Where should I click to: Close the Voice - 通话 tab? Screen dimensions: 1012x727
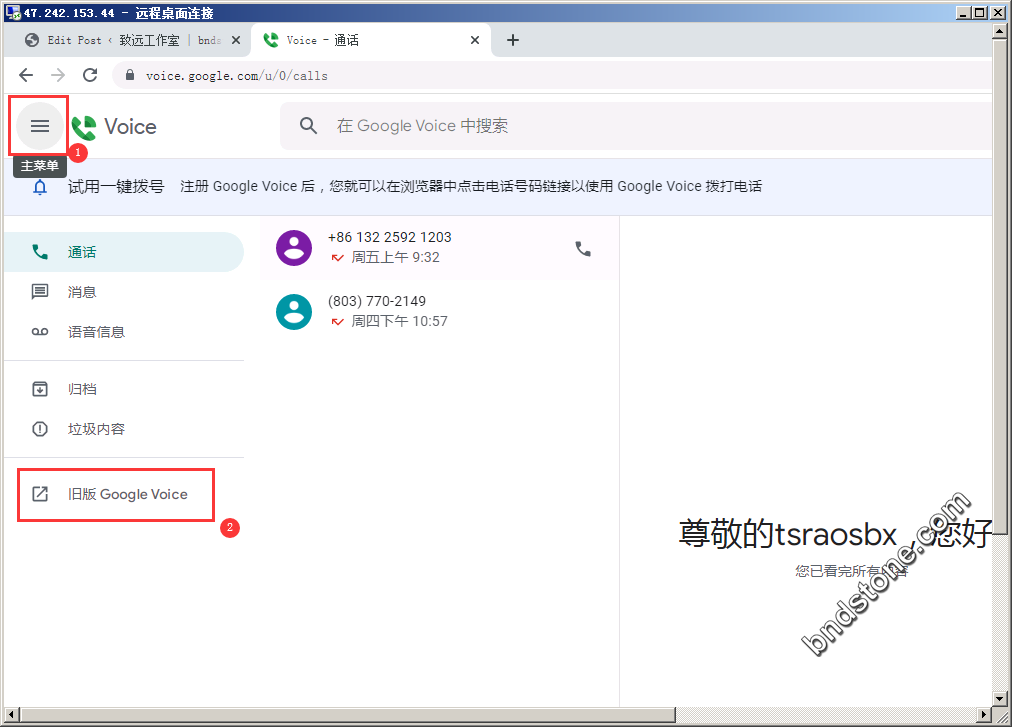(475, 40)
